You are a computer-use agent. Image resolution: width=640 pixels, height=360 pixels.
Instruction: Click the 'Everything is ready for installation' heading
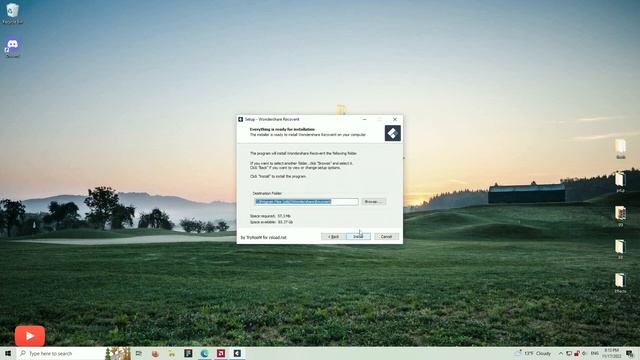pos(282,129)
